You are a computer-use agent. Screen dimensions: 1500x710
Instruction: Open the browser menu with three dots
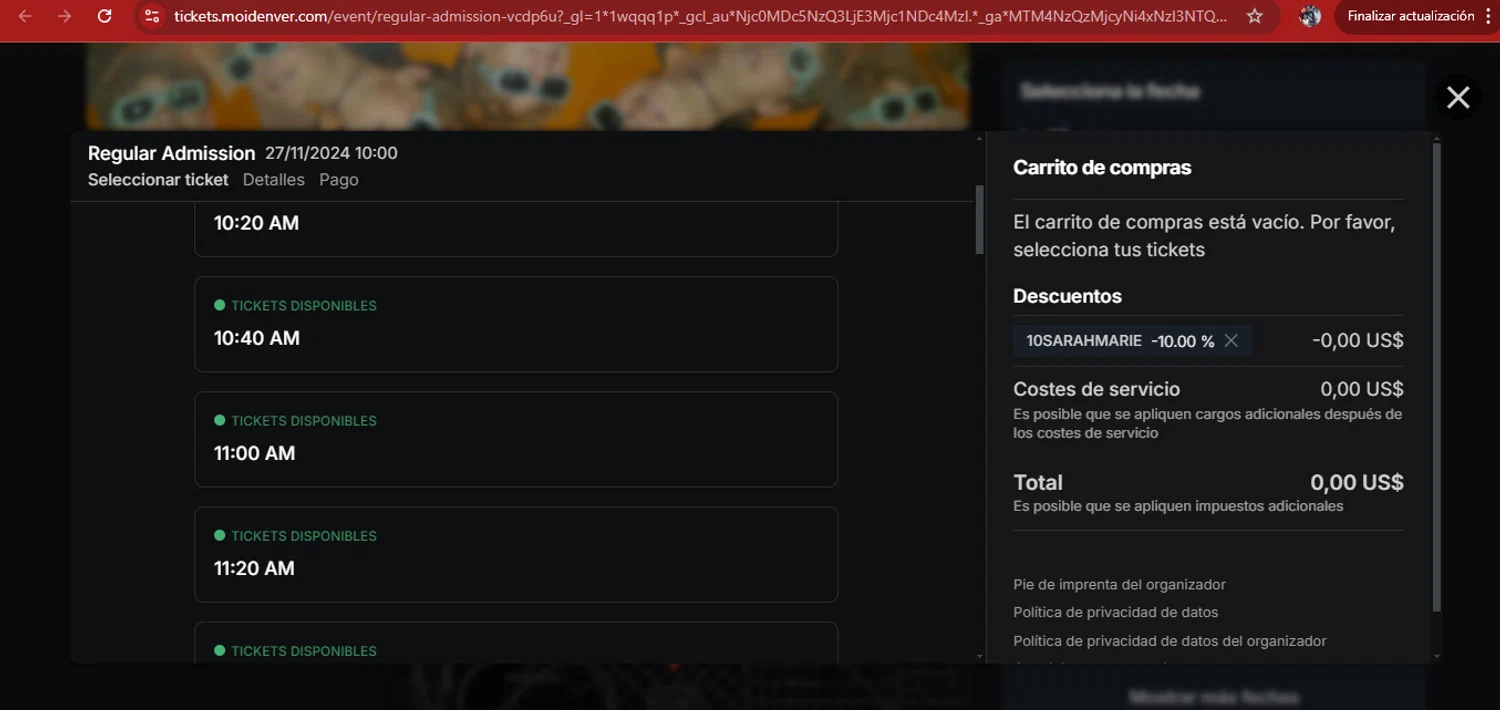point(1487,16)
